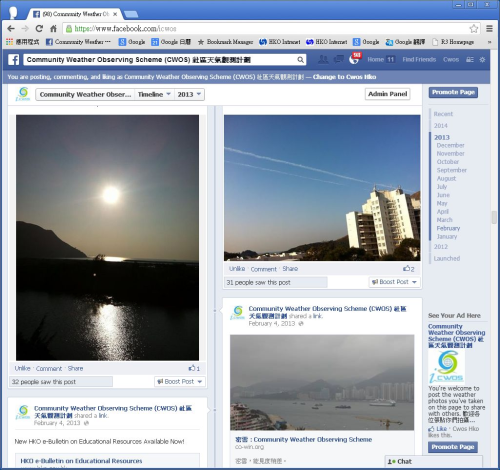
Task: Open the Chrome menu icon
Action: pos(489,29)
